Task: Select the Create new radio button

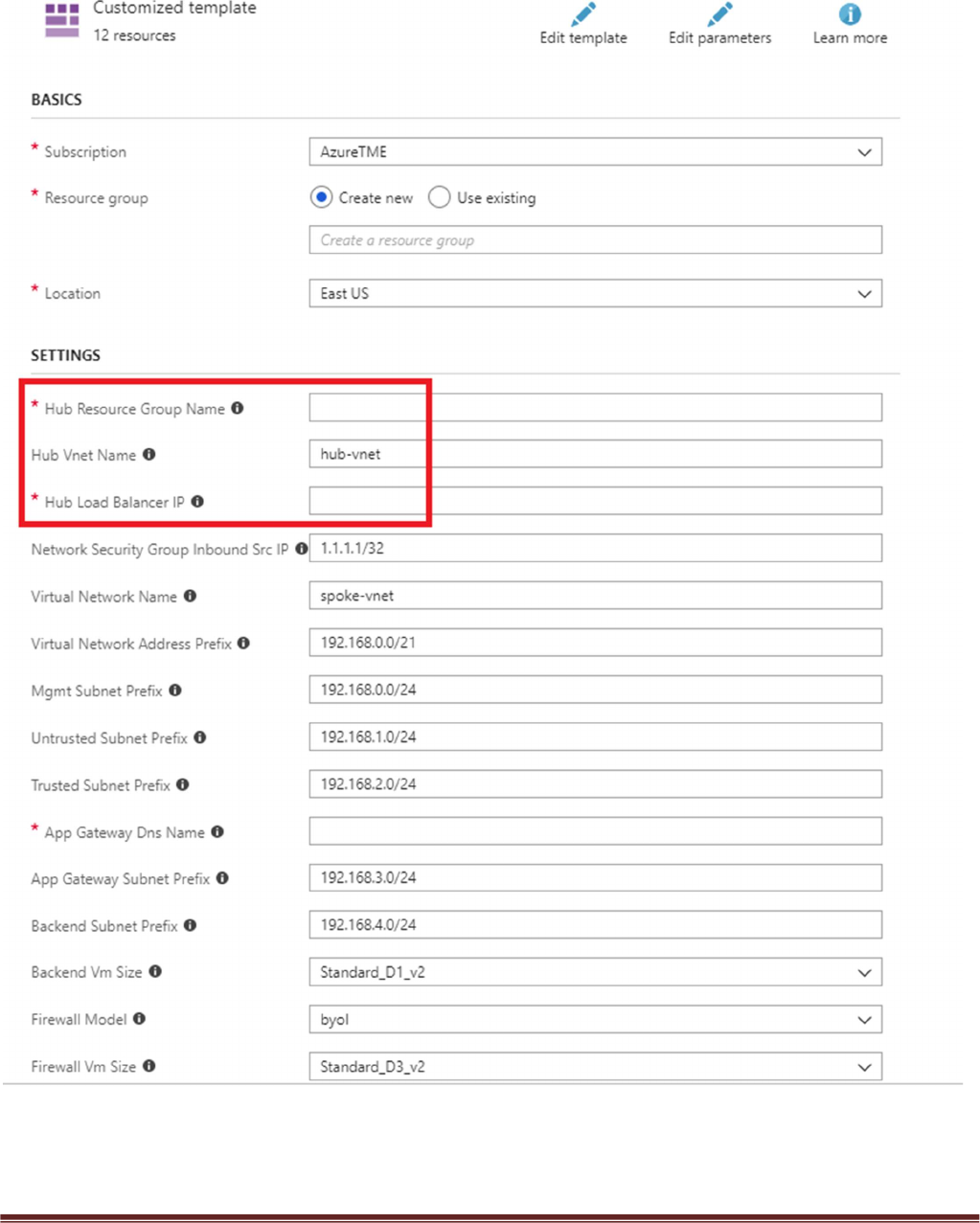Action: tap(322, 197)
